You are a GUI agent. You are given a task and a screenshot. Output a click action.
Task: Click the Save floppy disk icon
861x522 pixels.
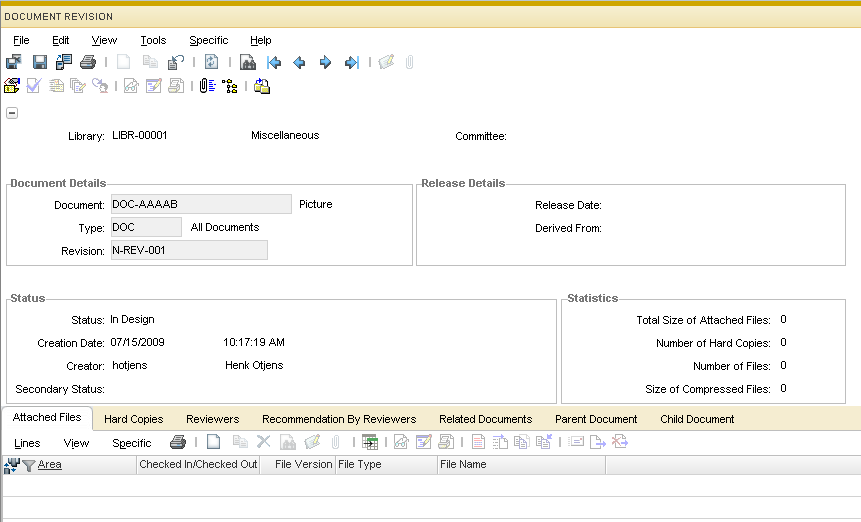coord(40,62)
